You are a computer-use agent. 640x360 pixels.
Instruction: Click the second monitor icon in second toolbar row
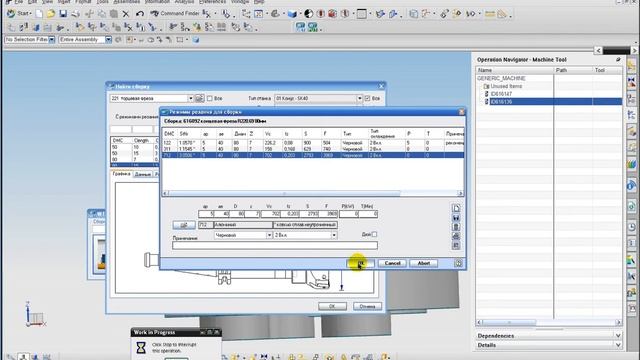pos(313,27)
